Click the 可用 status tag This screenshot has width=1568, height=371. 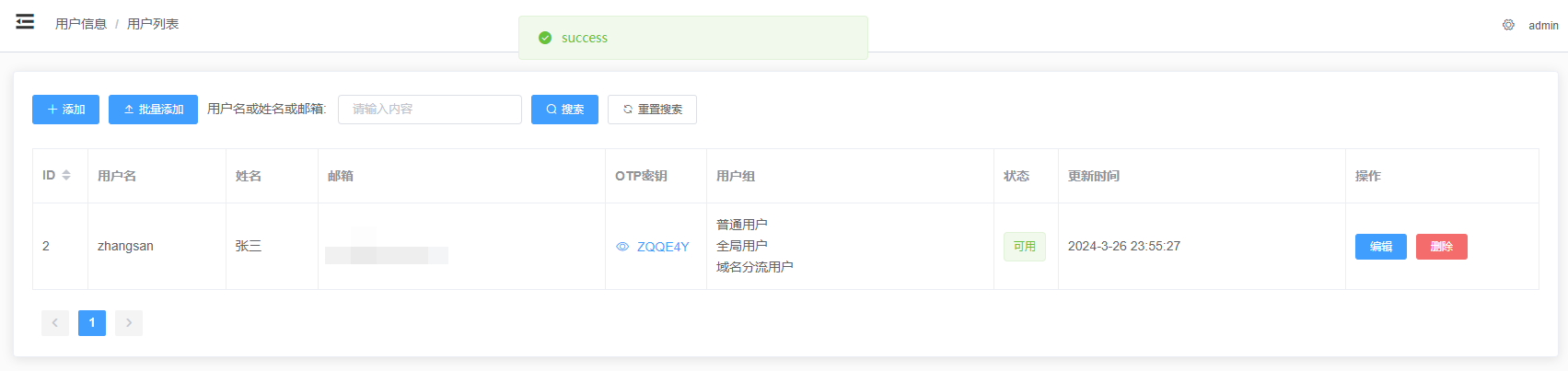click(1025, 247)
